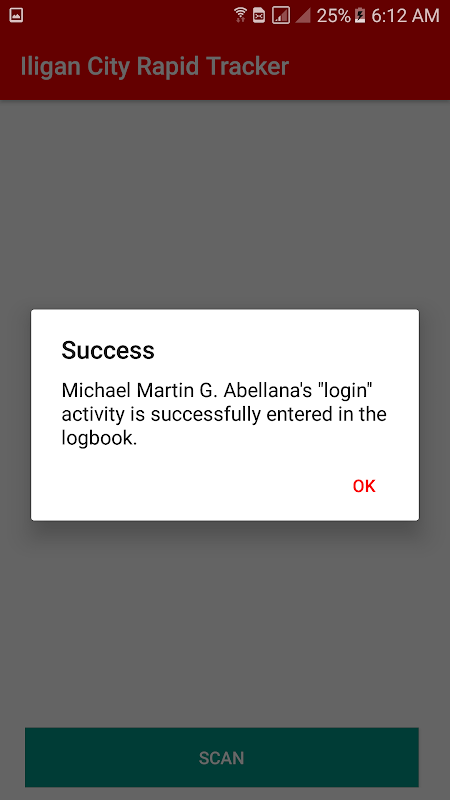This screenshot has width=450, height=800.
Task: Tap the SIM card status icon
Action: click(x=259, y=16)
